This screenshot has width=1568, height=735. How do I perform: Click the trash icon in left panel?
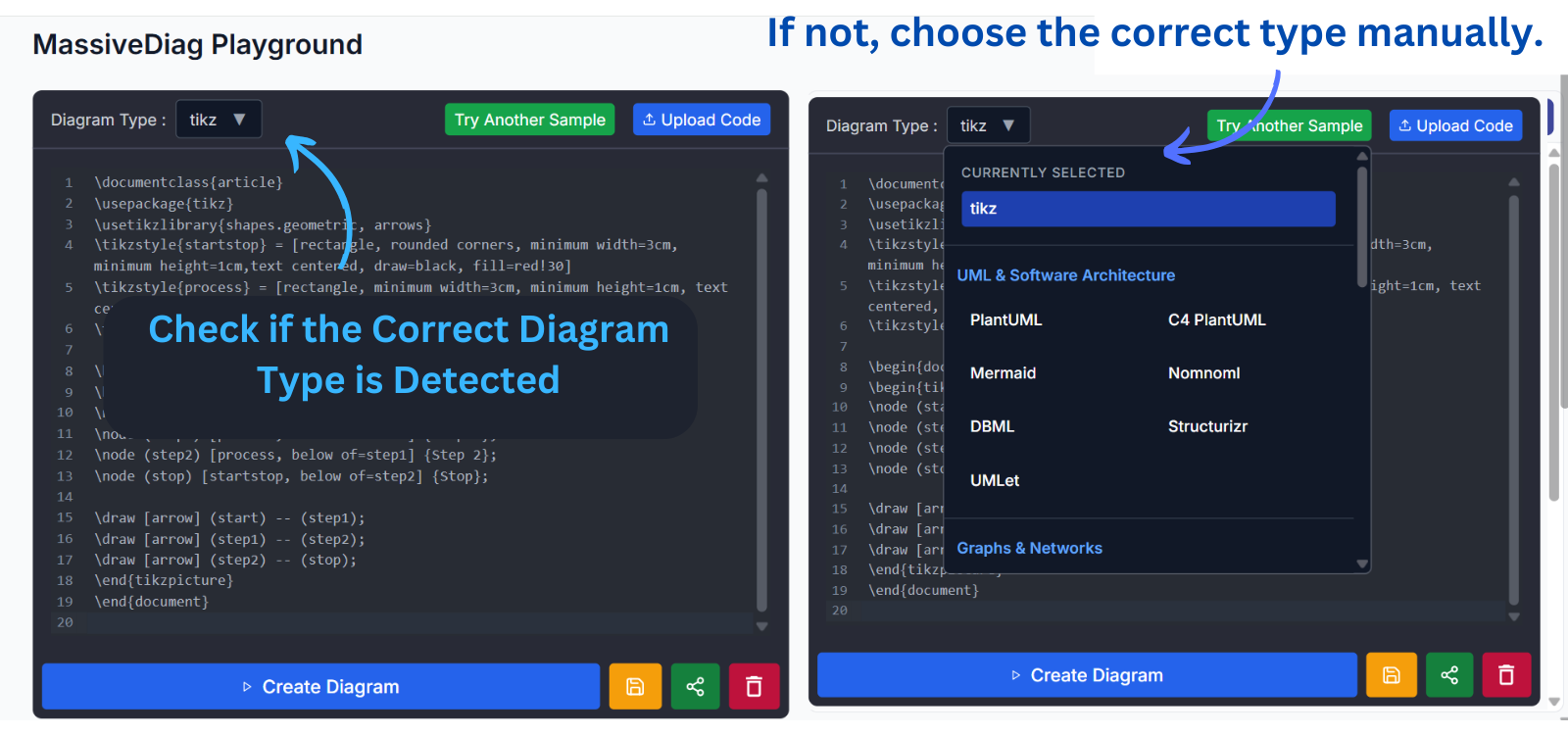pyautogui.click(x=754, y=686)
